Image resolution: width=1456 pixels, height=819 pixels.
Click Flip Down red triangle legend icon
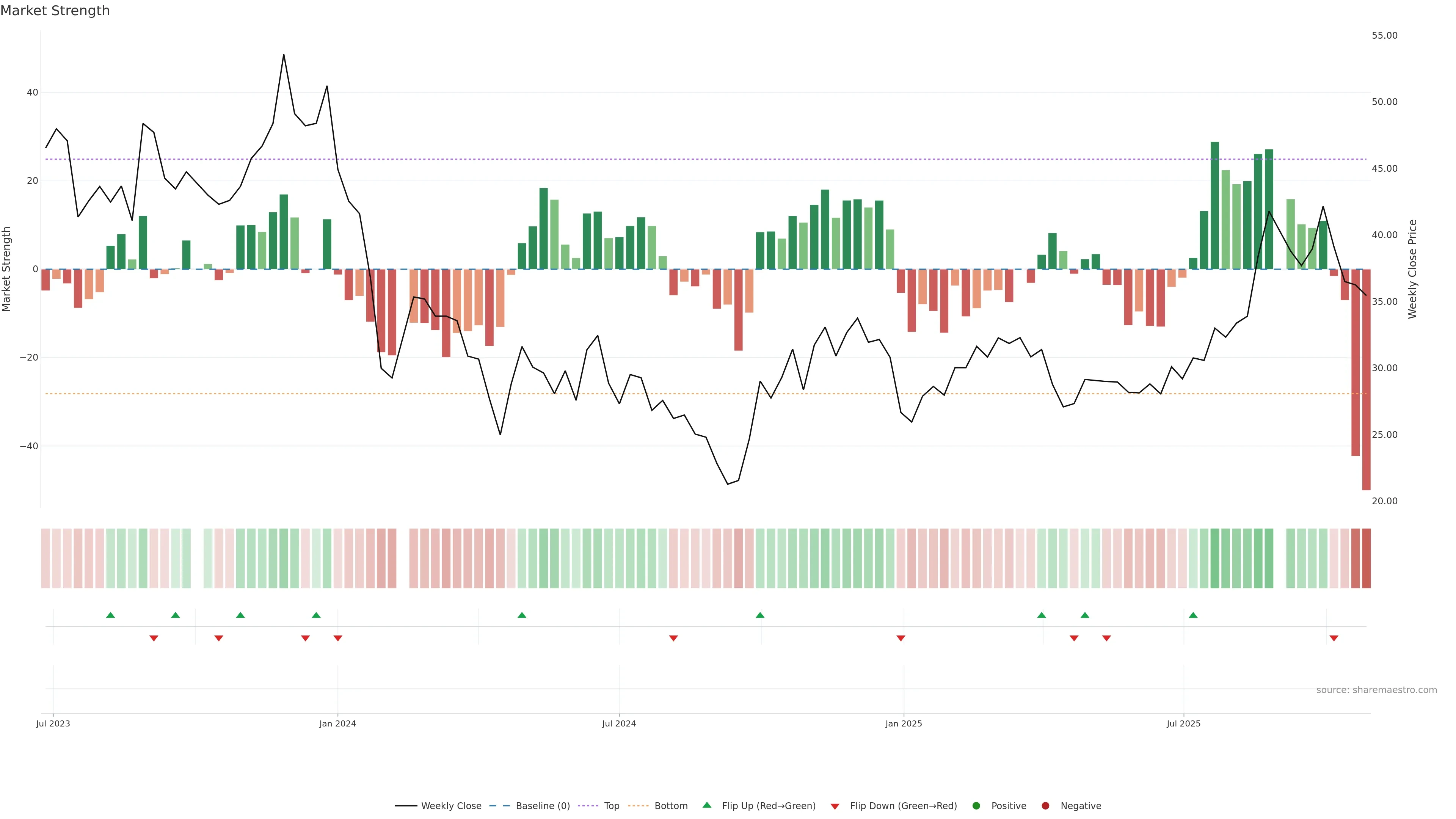tap(834, 806)
